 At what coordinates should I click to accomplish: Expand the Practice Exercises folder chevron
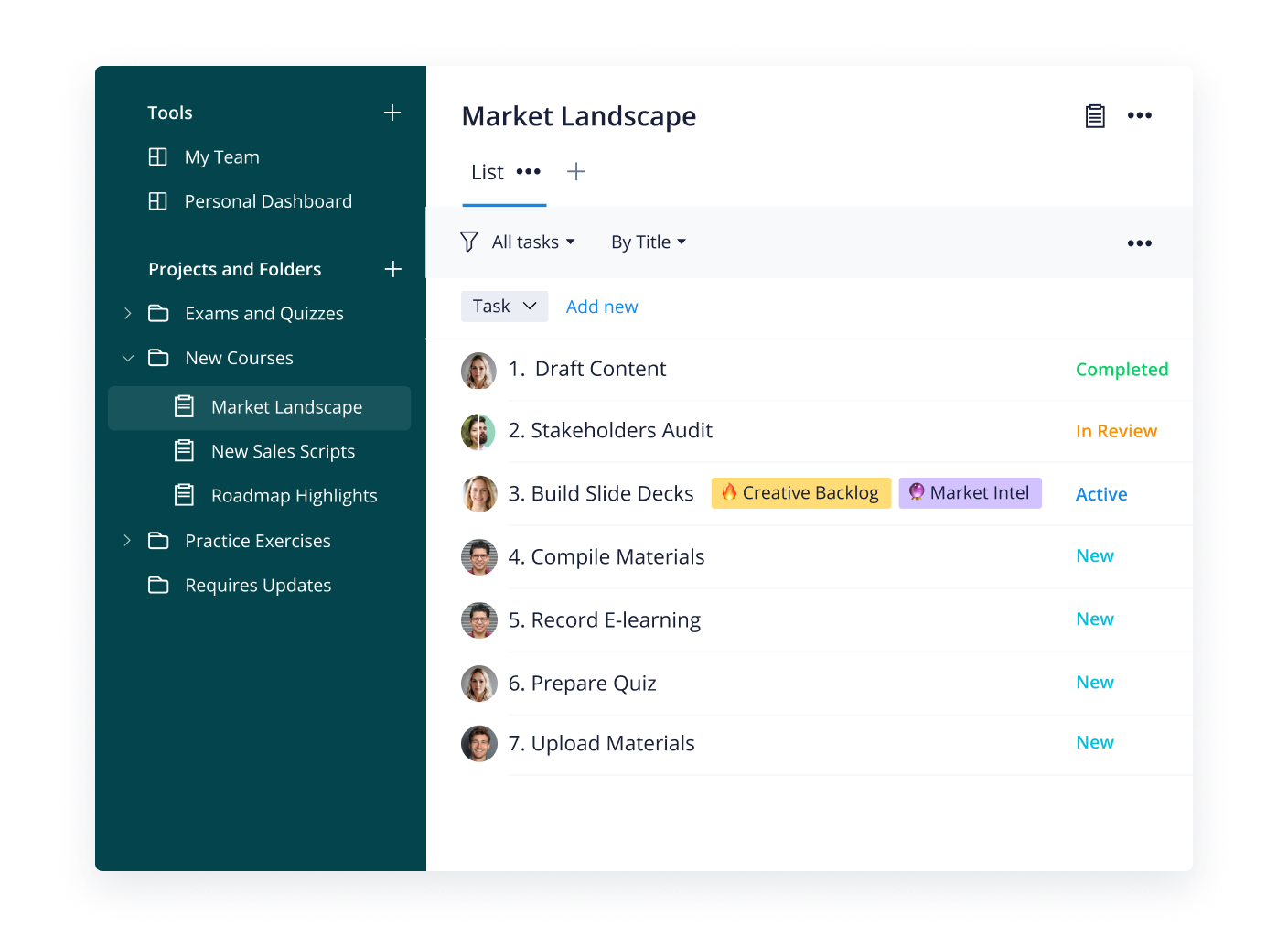click(127, 541)
